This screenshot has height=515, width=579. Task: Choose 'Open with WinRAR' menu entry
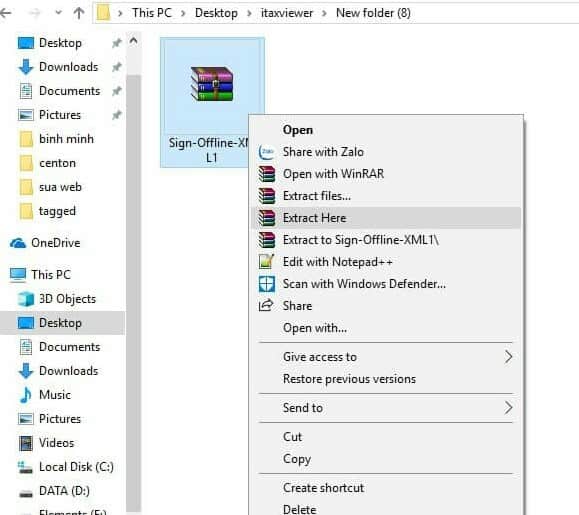tap(386, 174)
